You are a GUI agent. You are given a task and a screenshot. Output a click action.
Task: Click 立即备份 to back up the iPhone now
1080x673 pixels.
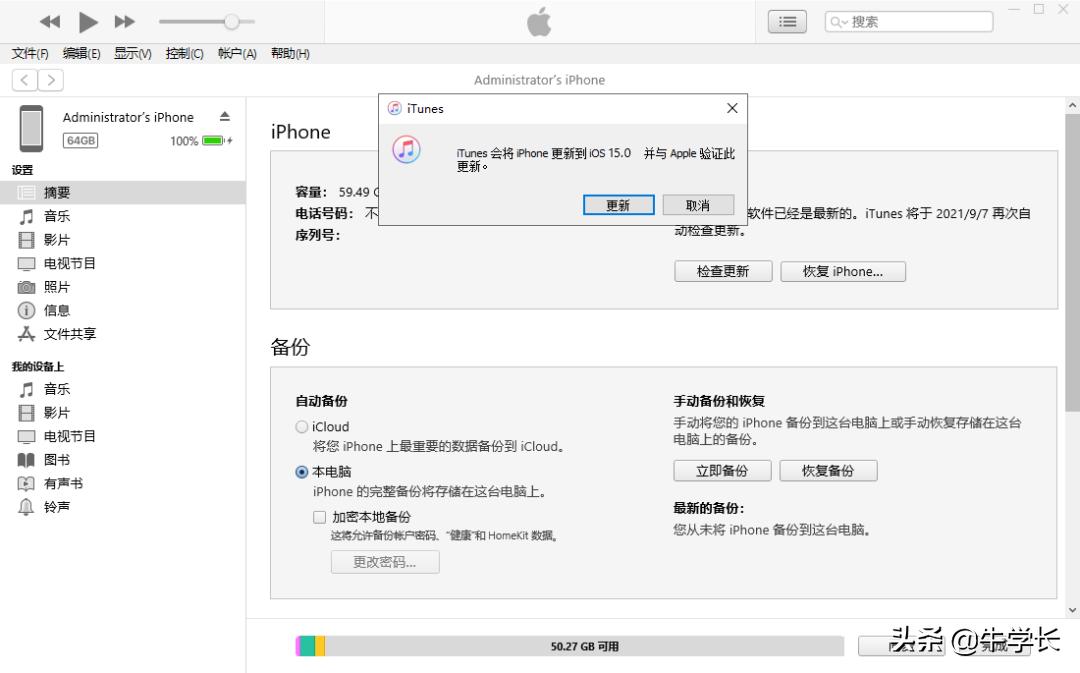click(722, 470)
